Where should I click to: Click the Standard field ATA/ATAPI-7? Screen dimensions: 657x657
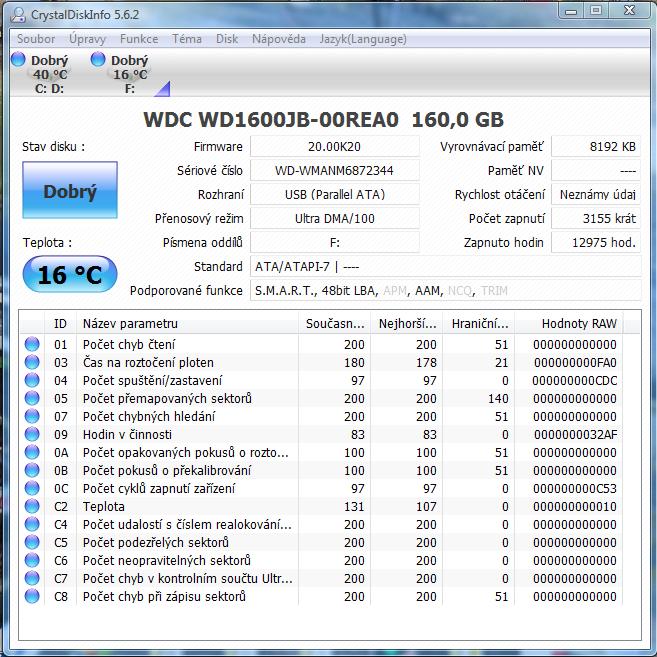[x=445, y=266]
